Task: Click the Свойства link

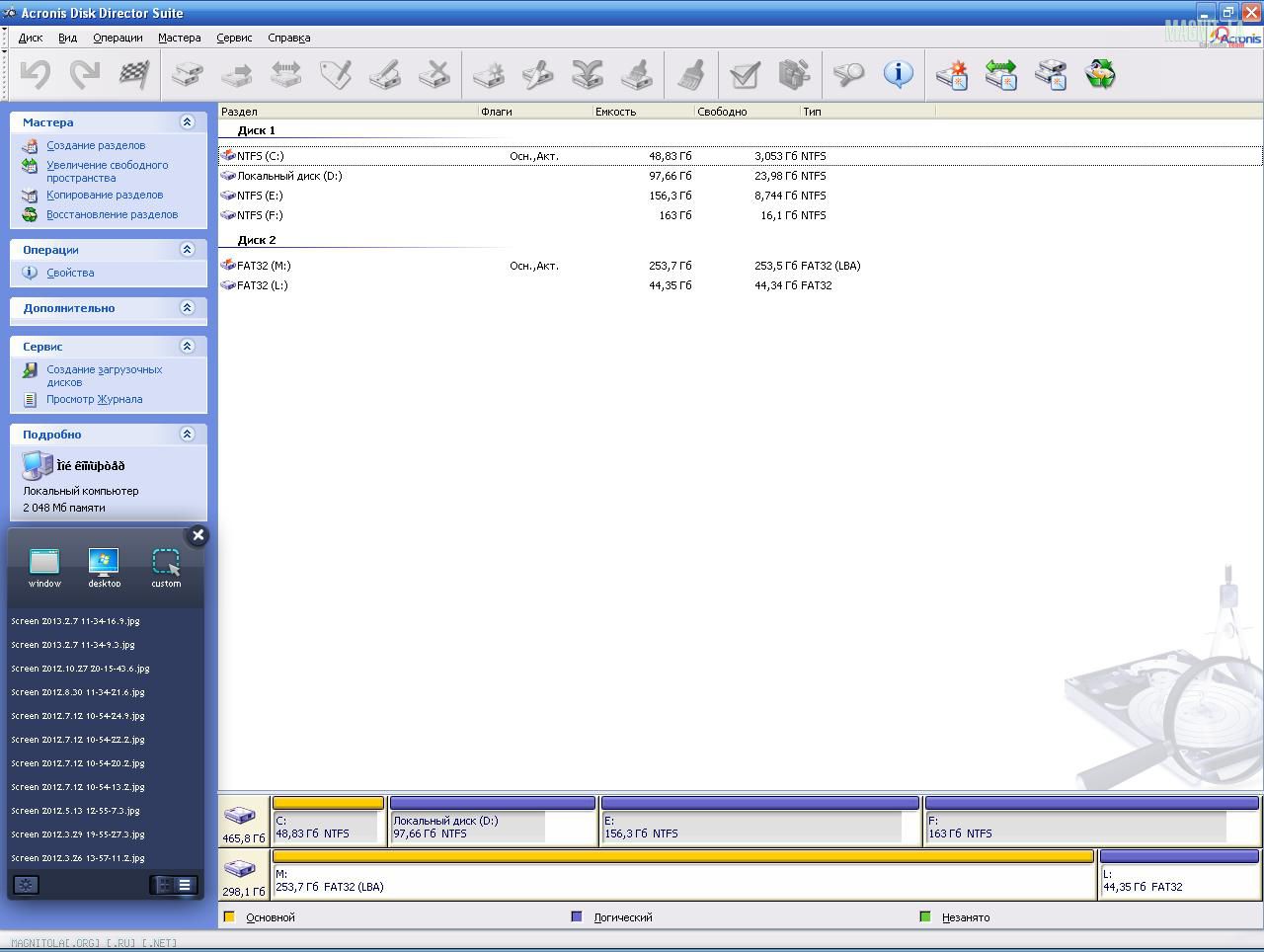Action: click(x=70, y=273)
